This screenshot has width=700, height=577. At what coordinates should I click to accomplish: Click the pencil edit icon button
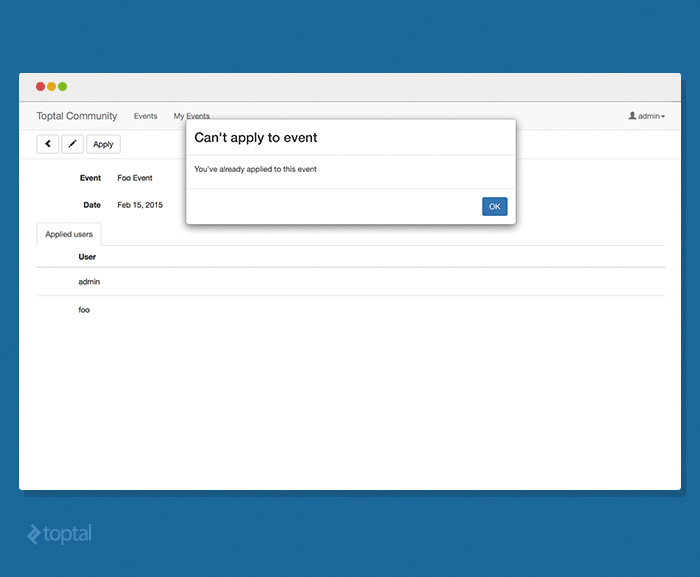[72, 144]
